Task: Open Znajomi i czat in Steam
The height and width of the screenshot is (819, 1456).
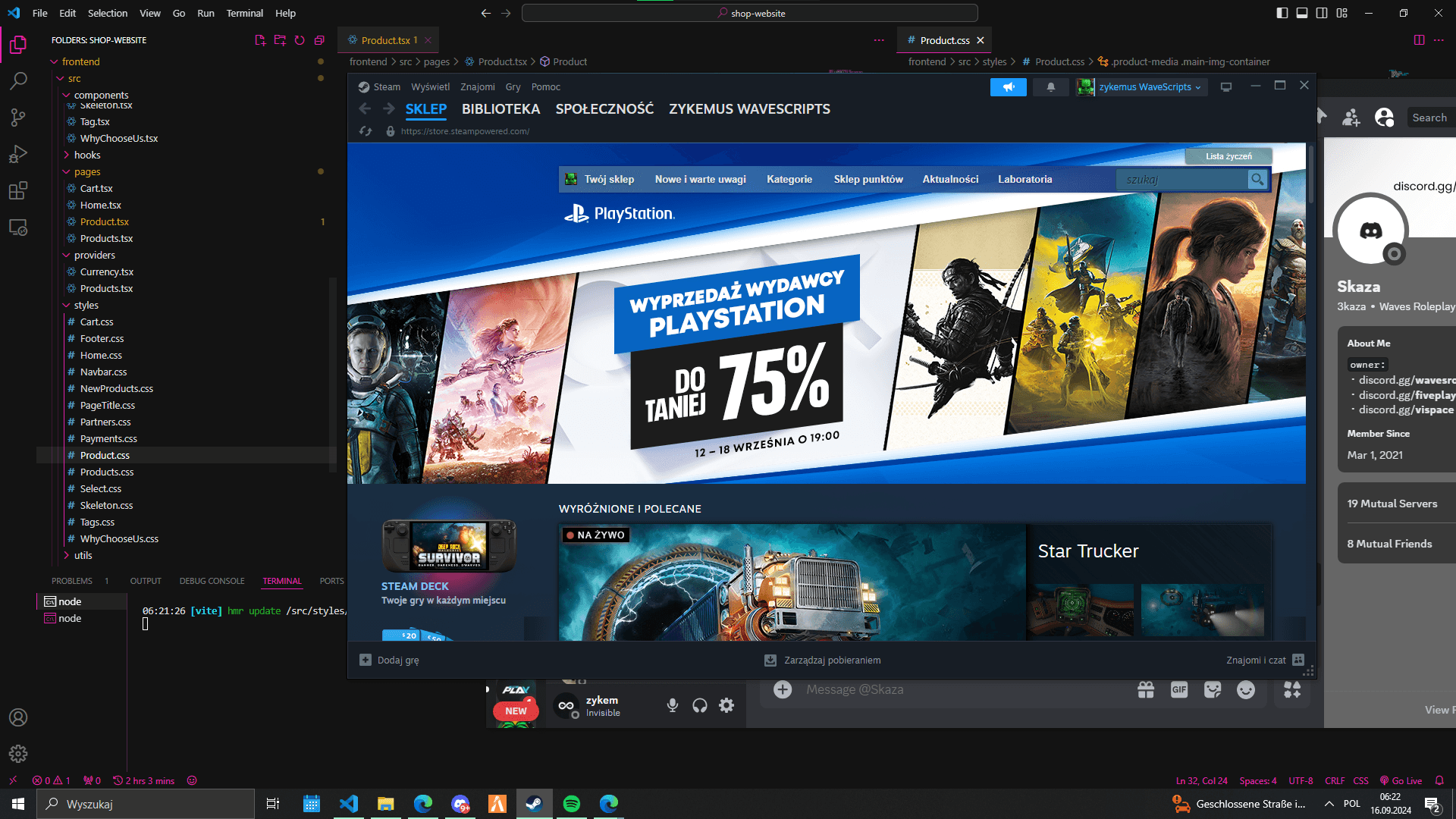Action: tap(1265, 661)
